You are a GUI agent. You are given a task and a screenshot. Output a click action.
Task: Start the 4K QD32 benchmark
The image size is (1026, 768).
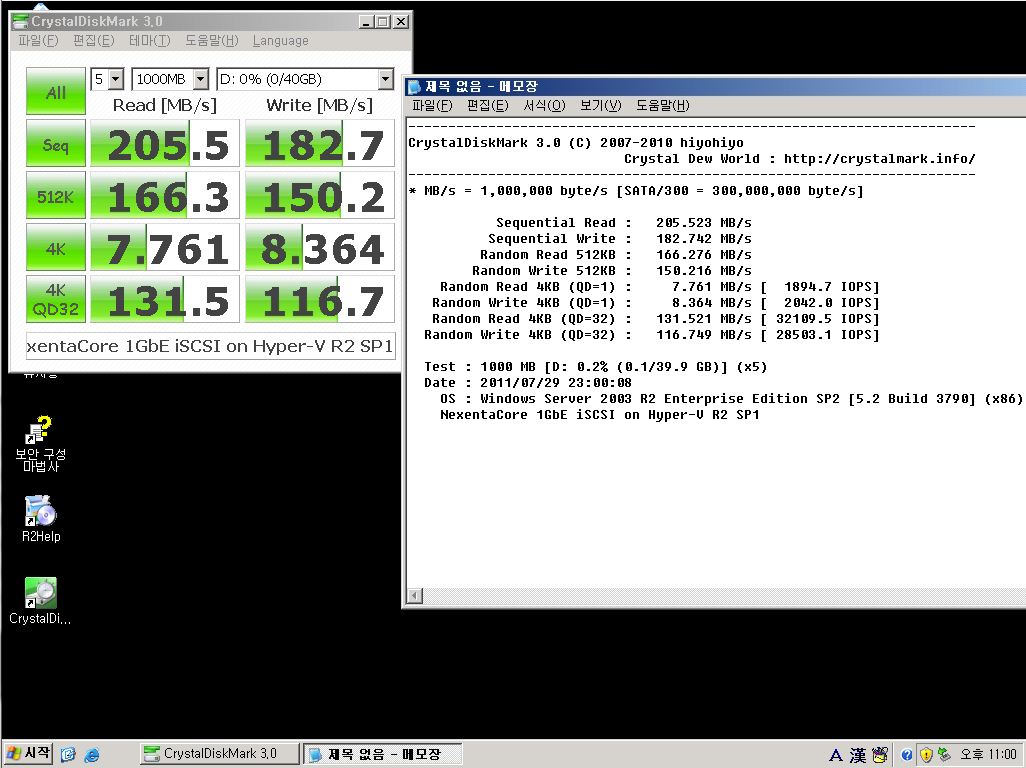pos(56,299)
